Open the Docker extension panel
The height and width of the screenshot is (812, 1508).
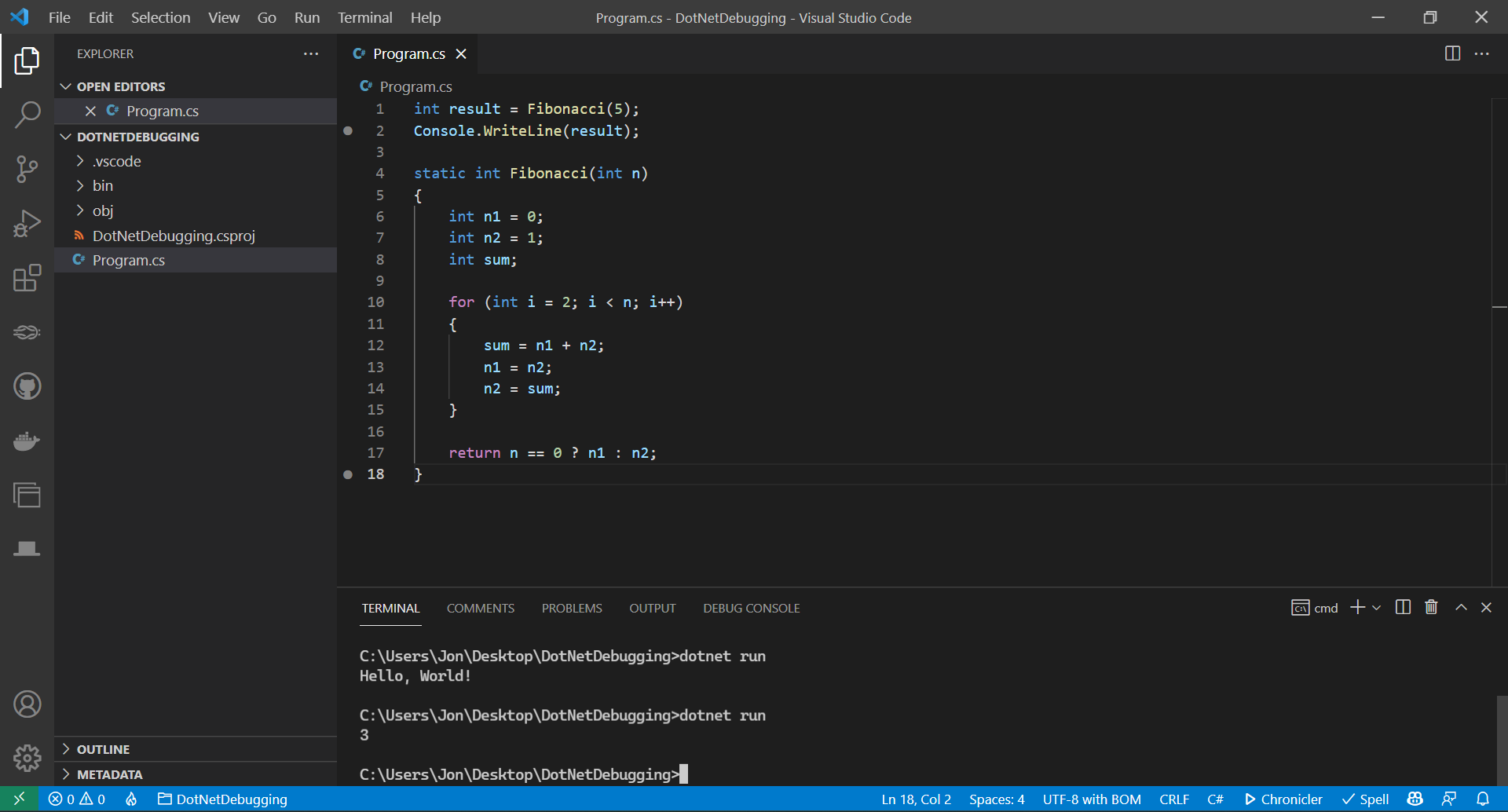[x=27, y=441]
